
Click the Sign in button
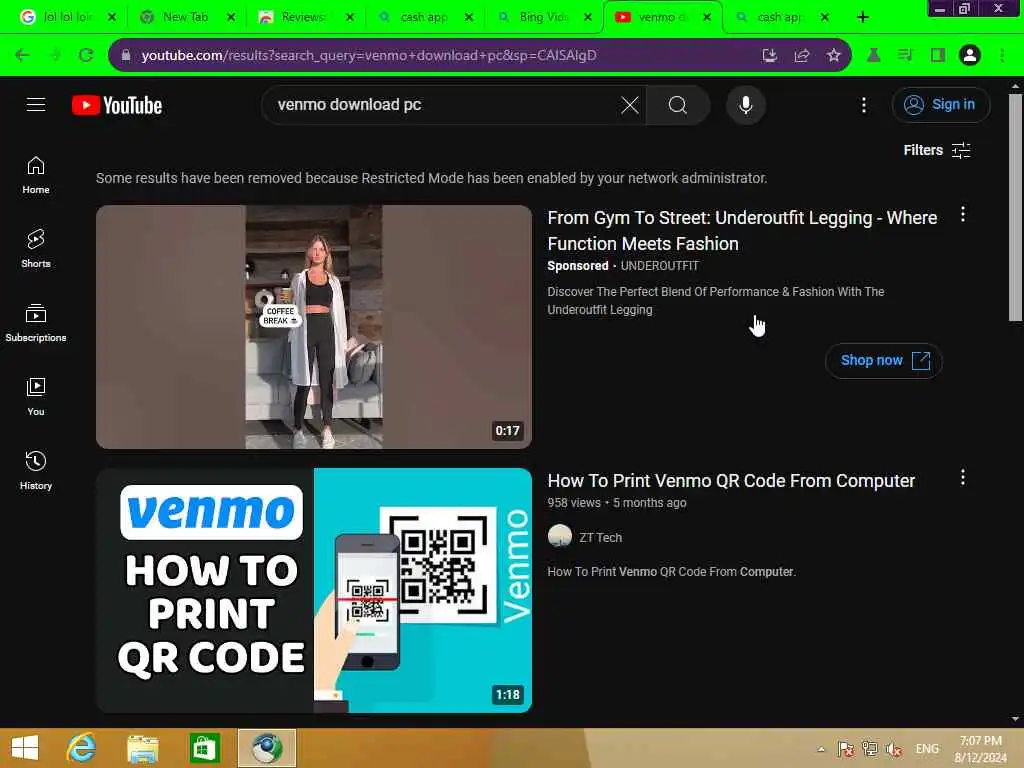[940, 104]
